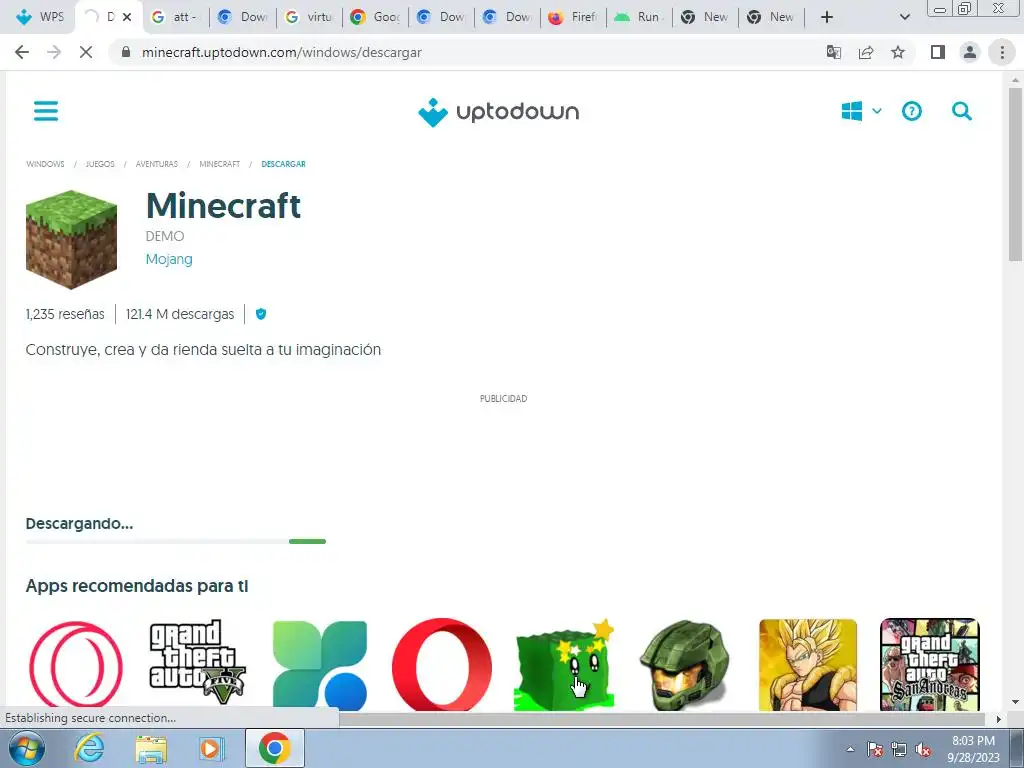This screenshot has width=1024, height=768.
Task: Go forward in Chrome
Action: click(54, 52)
